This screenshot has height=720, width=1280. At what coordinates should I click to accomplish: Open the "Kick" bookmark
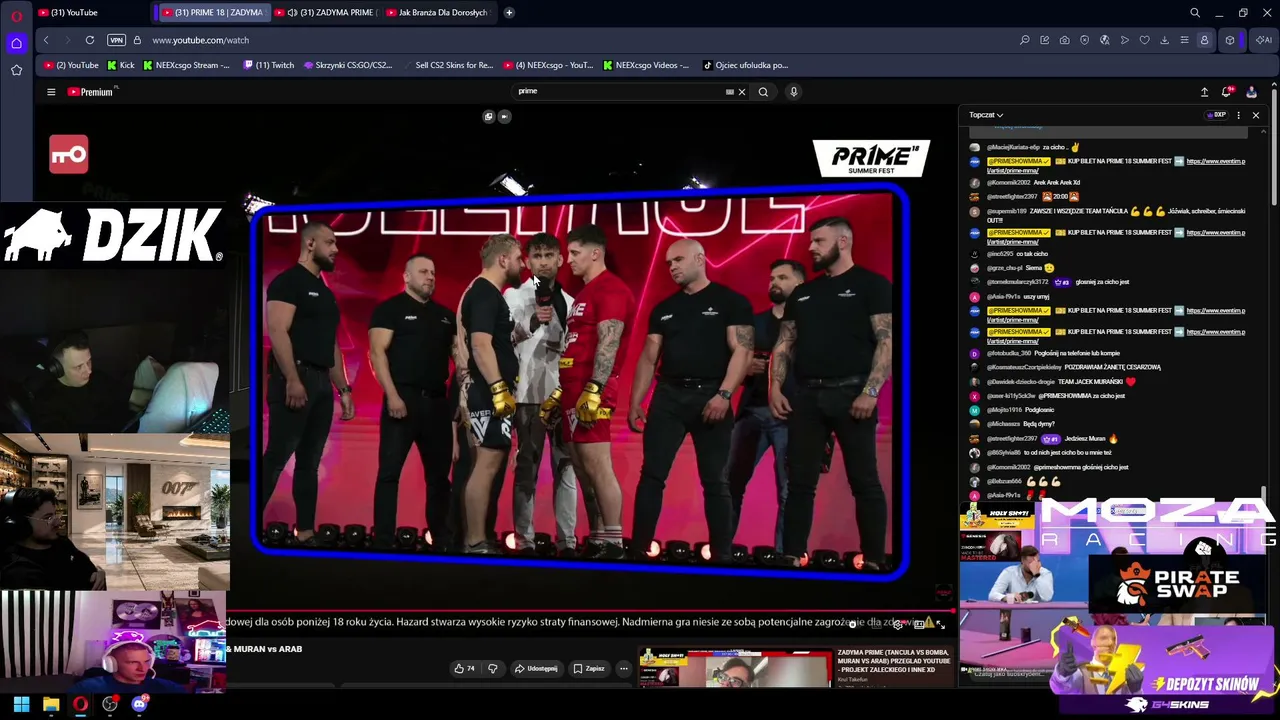(x=120, y=65)
